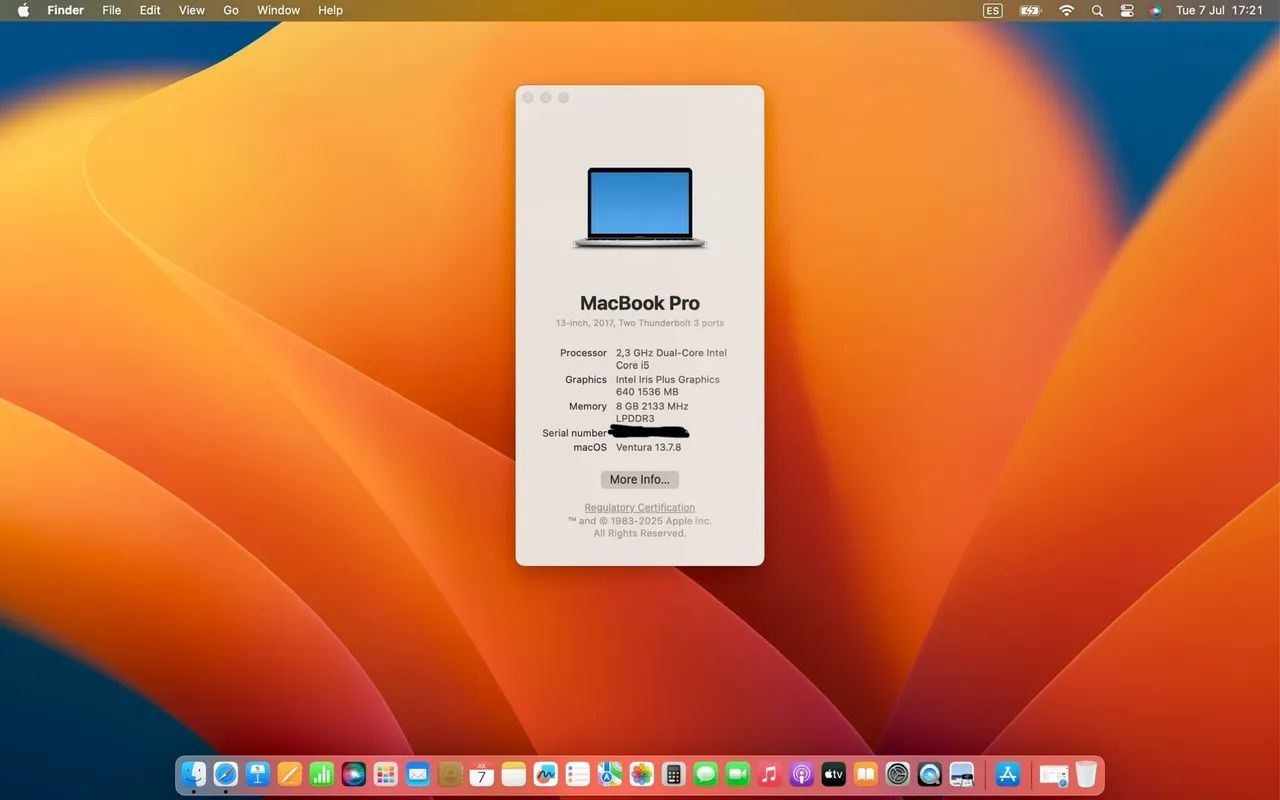This screenshot has height=800, width=1280.
Task: Open Photos in the Dock
Action: pyautogui.click(x=642, y=774)
